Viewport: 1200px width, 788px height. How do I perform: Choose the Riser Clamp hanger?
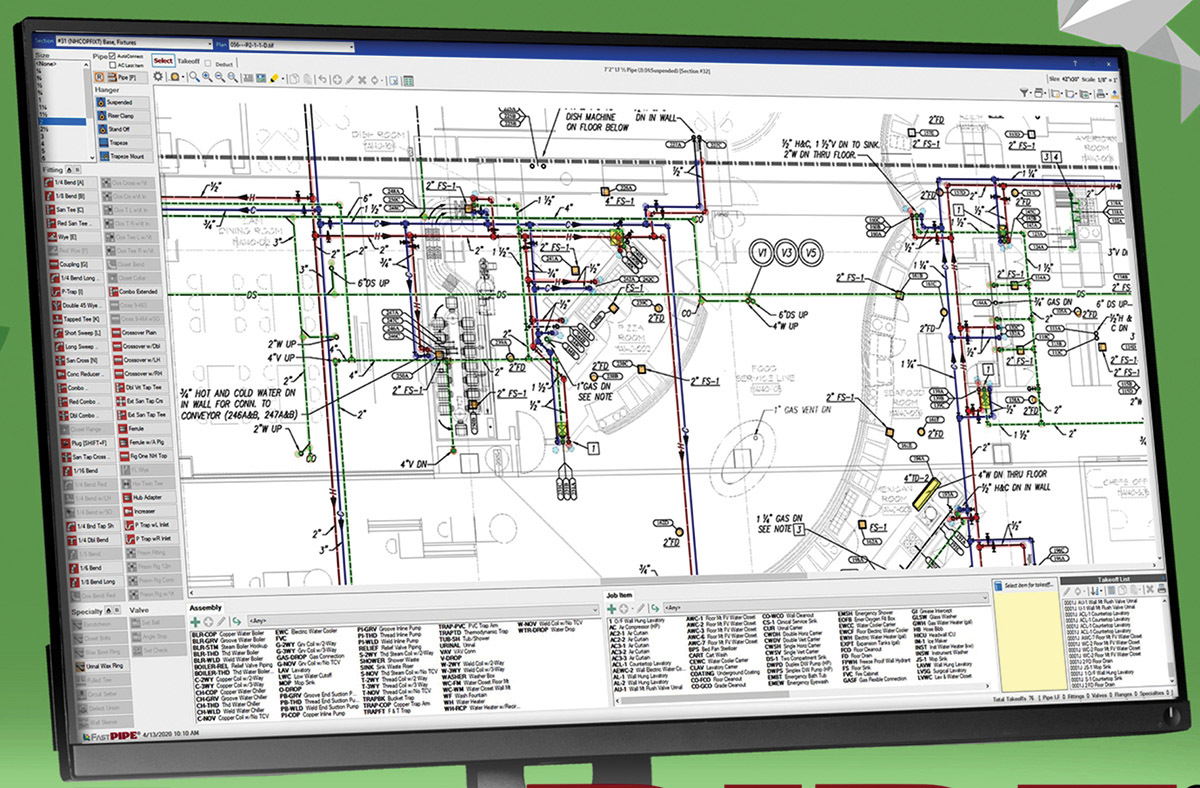click(x=118, y=116)
